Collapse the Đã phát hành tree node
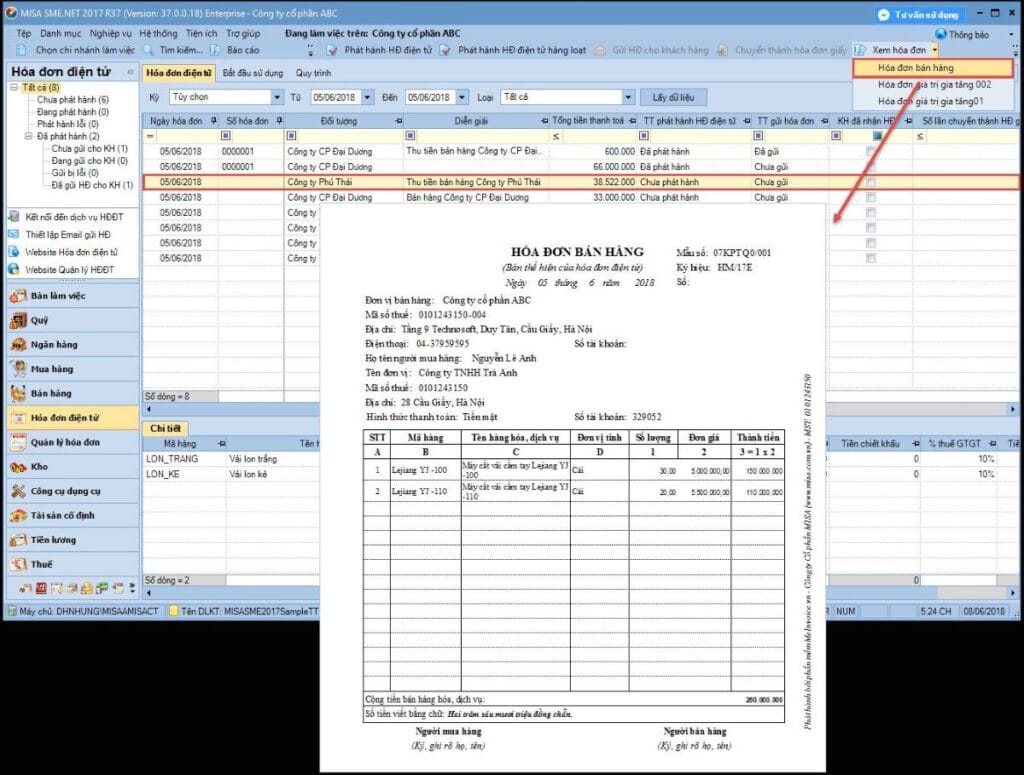Image resolution: width=1024 pixels, height=775 pixels. pos(28,136)
